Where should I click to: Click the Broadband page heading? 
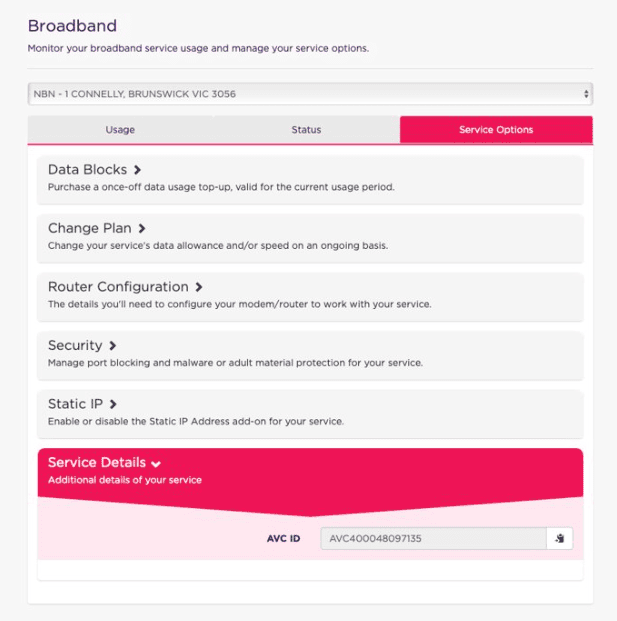[72, 26]
